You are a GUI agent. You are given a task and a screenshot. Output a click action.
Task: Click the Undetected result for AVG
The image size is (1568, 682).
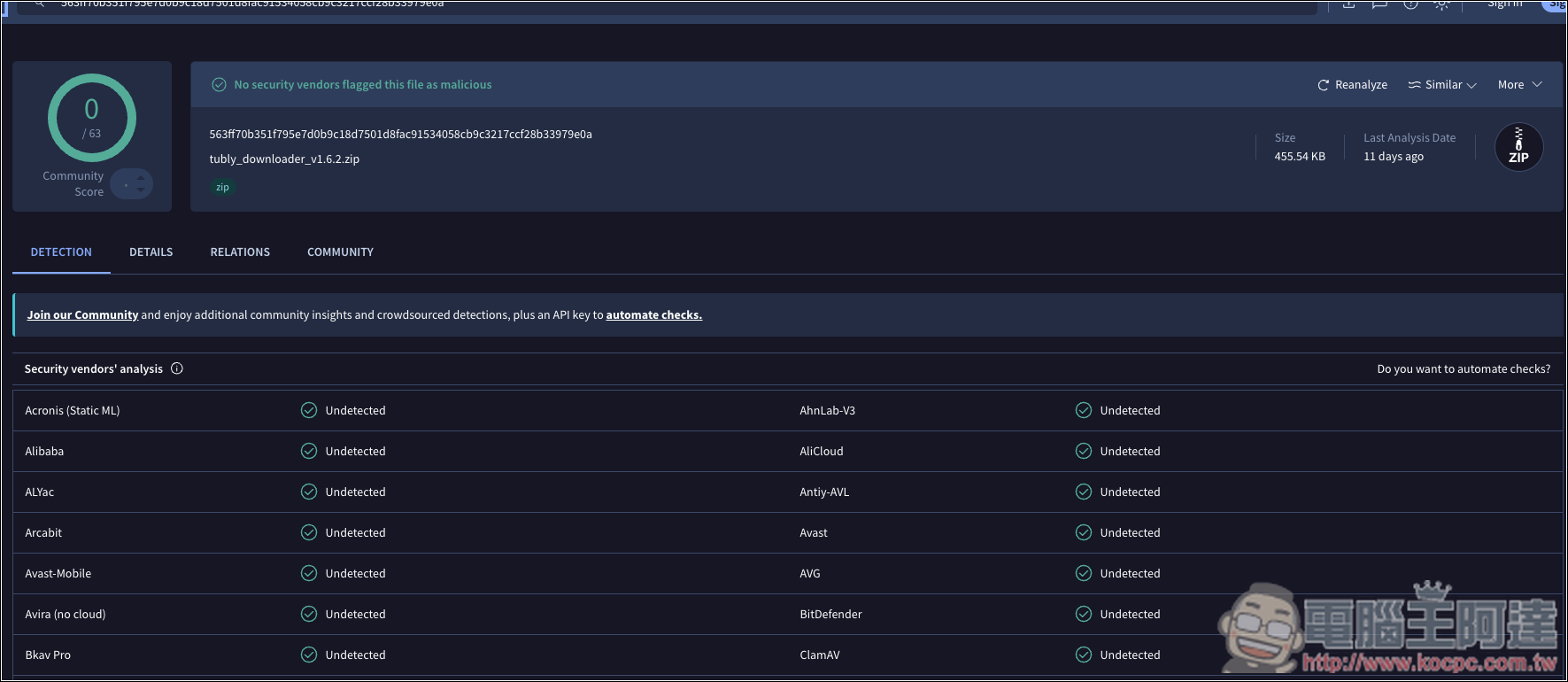coord(1131,574)
